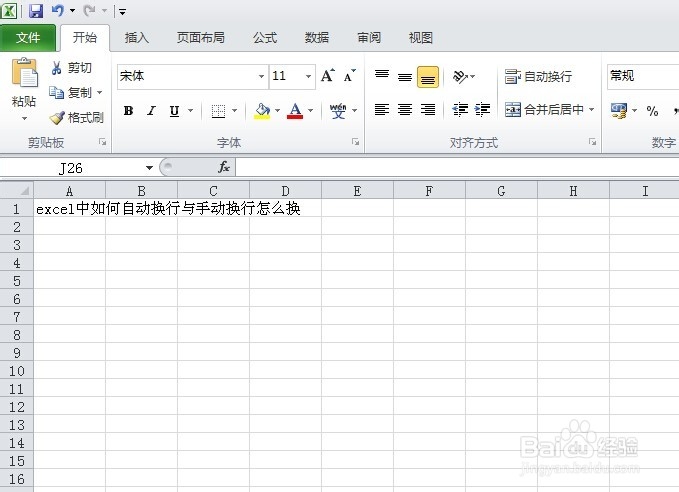Select row 10 header
Screen dimensions: 679x492
[x=17, y=371]
